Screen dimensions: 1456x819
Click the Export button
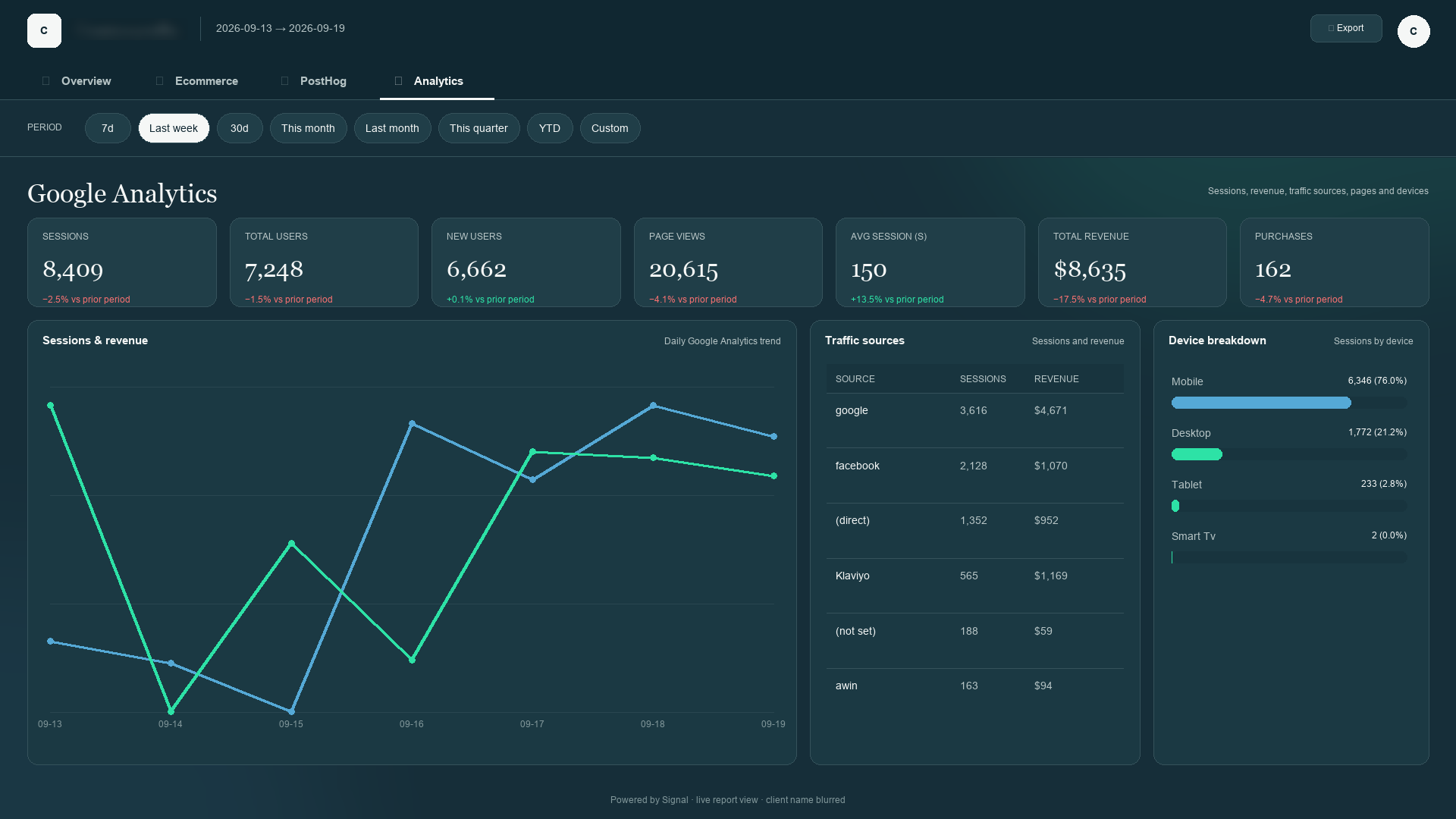click(x=1346, y=28)
